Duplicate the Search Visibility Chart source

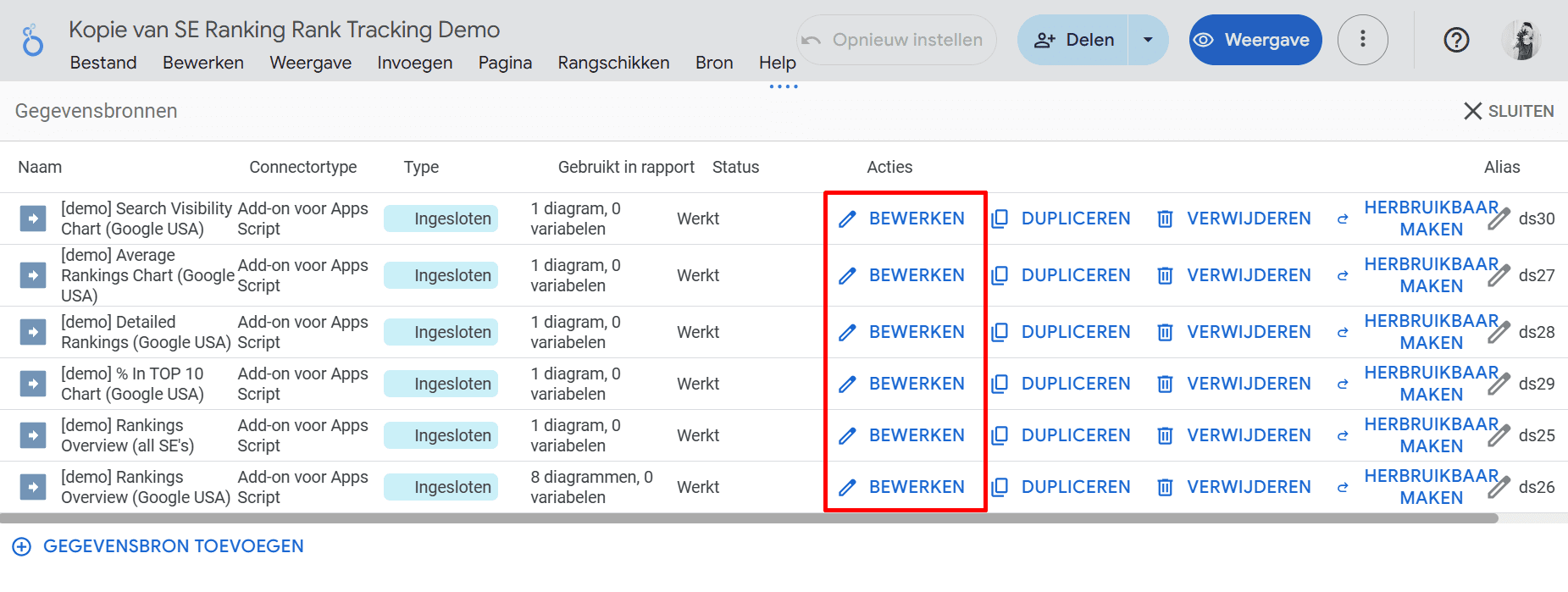[1061, 219]
